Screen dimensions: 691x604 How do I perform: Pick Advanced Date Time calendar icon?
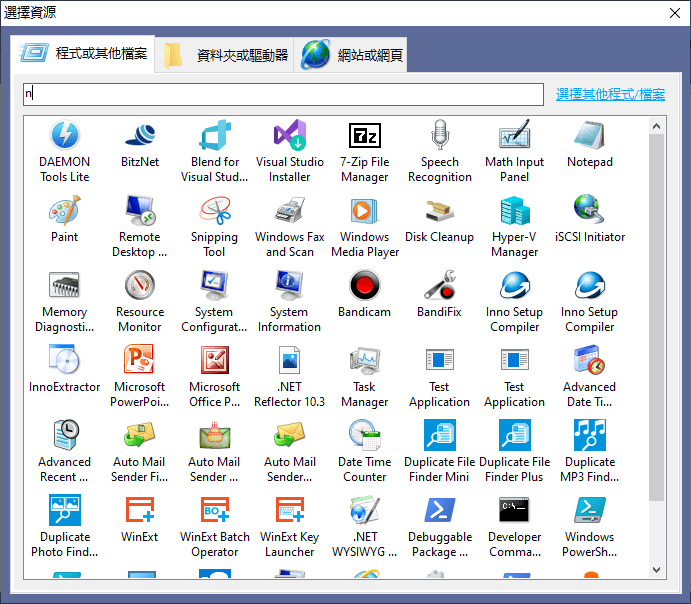point(589,360)
